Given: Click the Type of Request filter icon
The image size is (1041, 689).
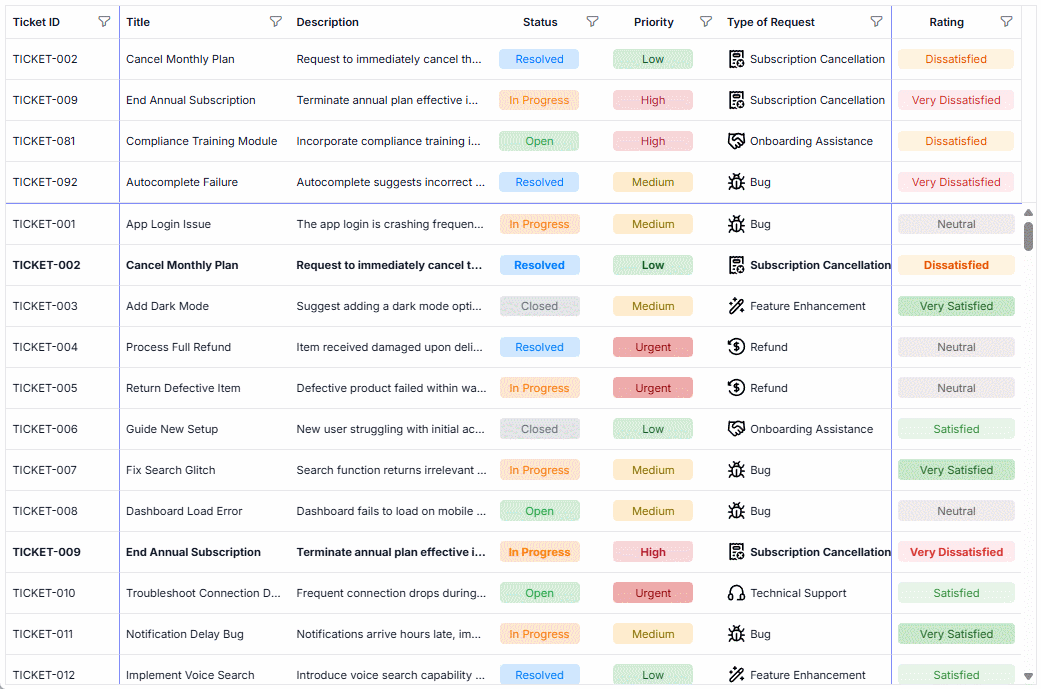Looking at the screenshot, I should (877, 21).
